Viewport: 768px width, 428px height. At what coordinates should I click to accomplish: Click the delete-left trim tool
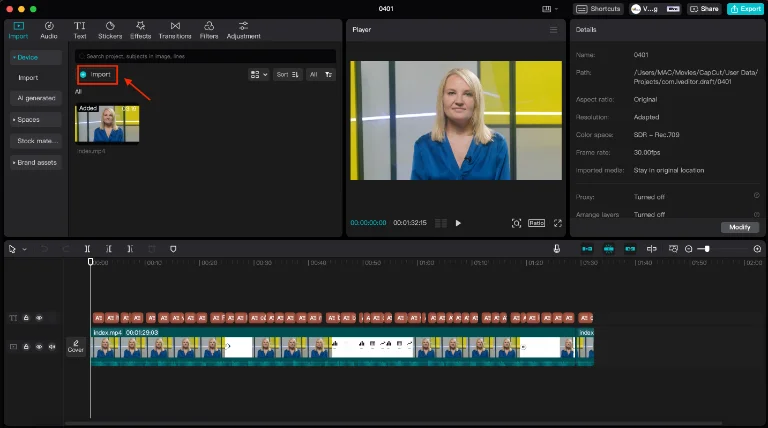pyautogui.click(x=109, y=249)
